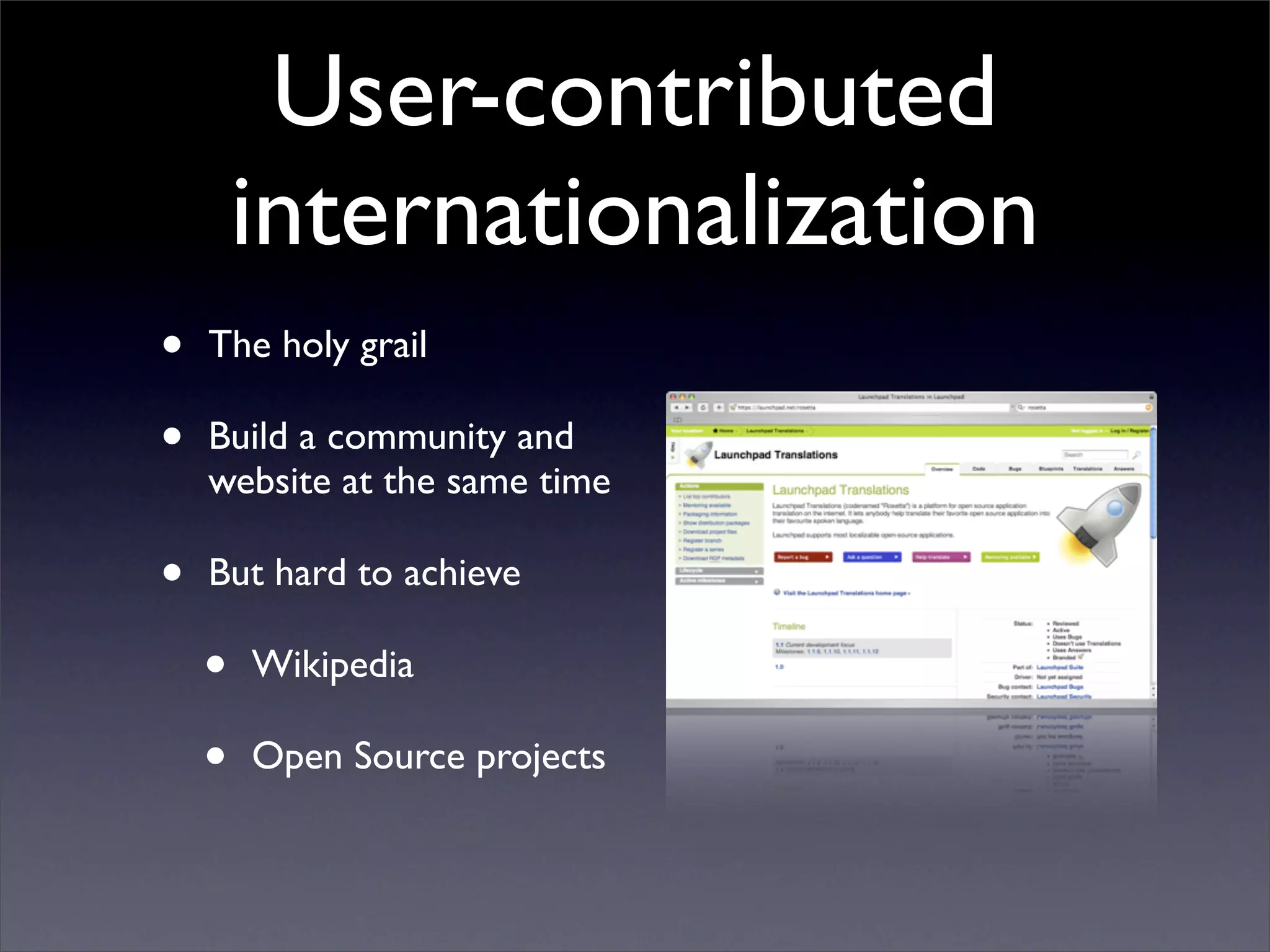Click the sub-bullet 'Wikipedia'
The width and height of the screenshot is (1270, 952).
333,664
